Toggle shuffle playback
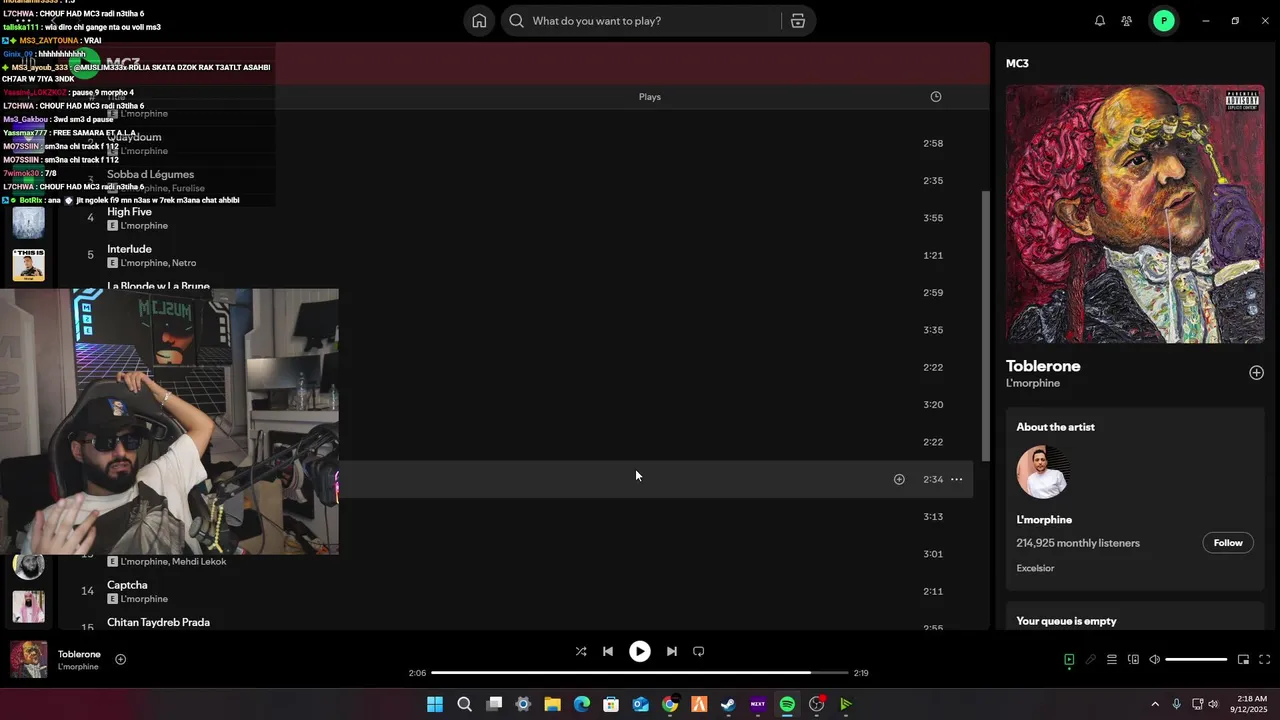The image size is (1280, 720). tap(581, 651)
